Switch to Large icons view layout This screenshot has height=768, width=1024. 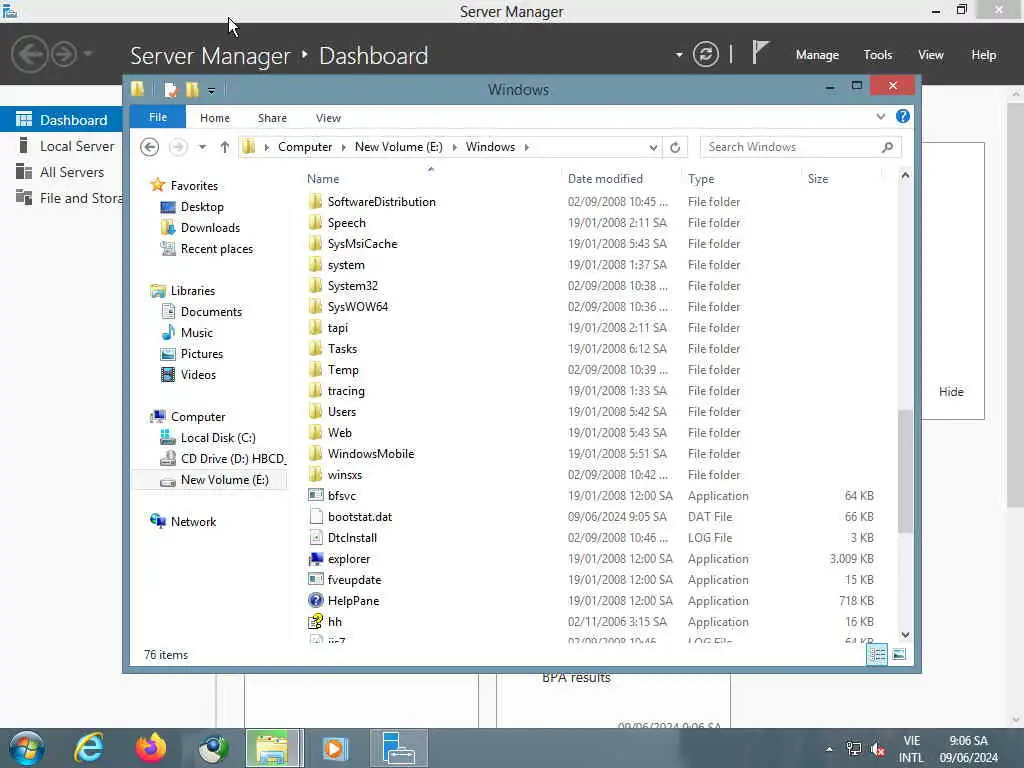(899, 654)
